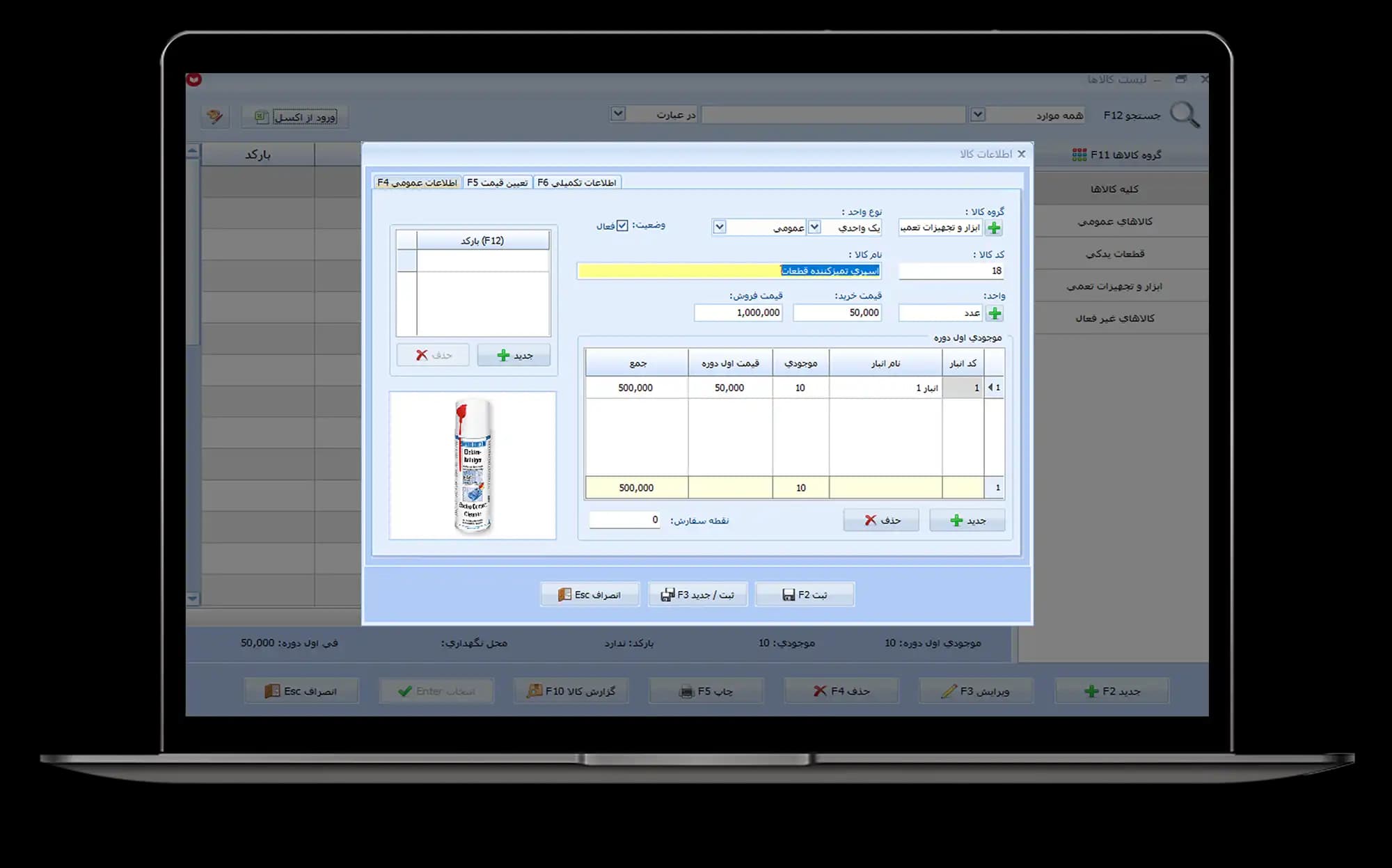Click انصراف Esc button in background window
Viewport: 1392px width, 868px height.
point(301,691)
